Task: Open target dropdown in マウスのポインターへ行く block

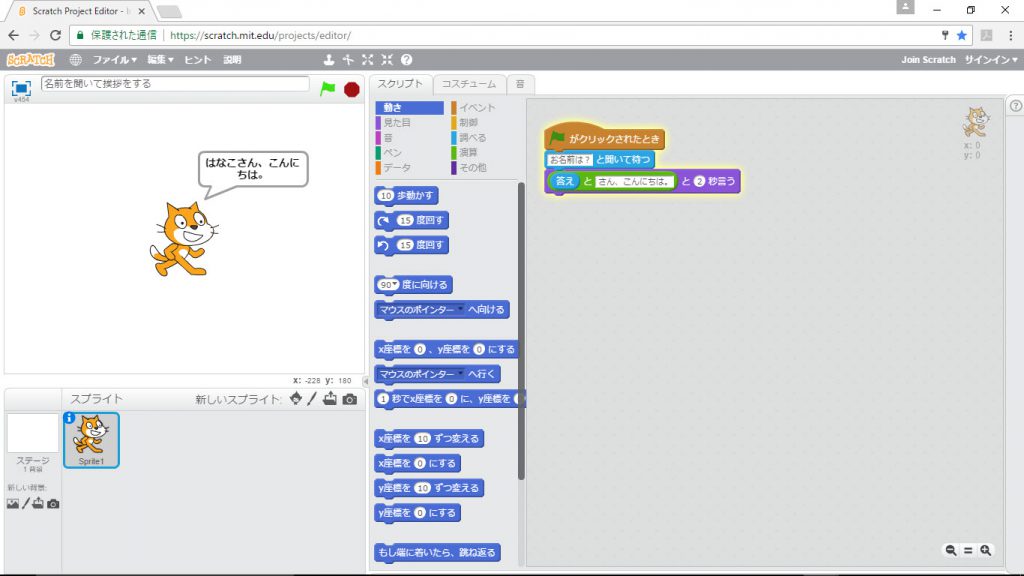Action: [x=460, y=374]
